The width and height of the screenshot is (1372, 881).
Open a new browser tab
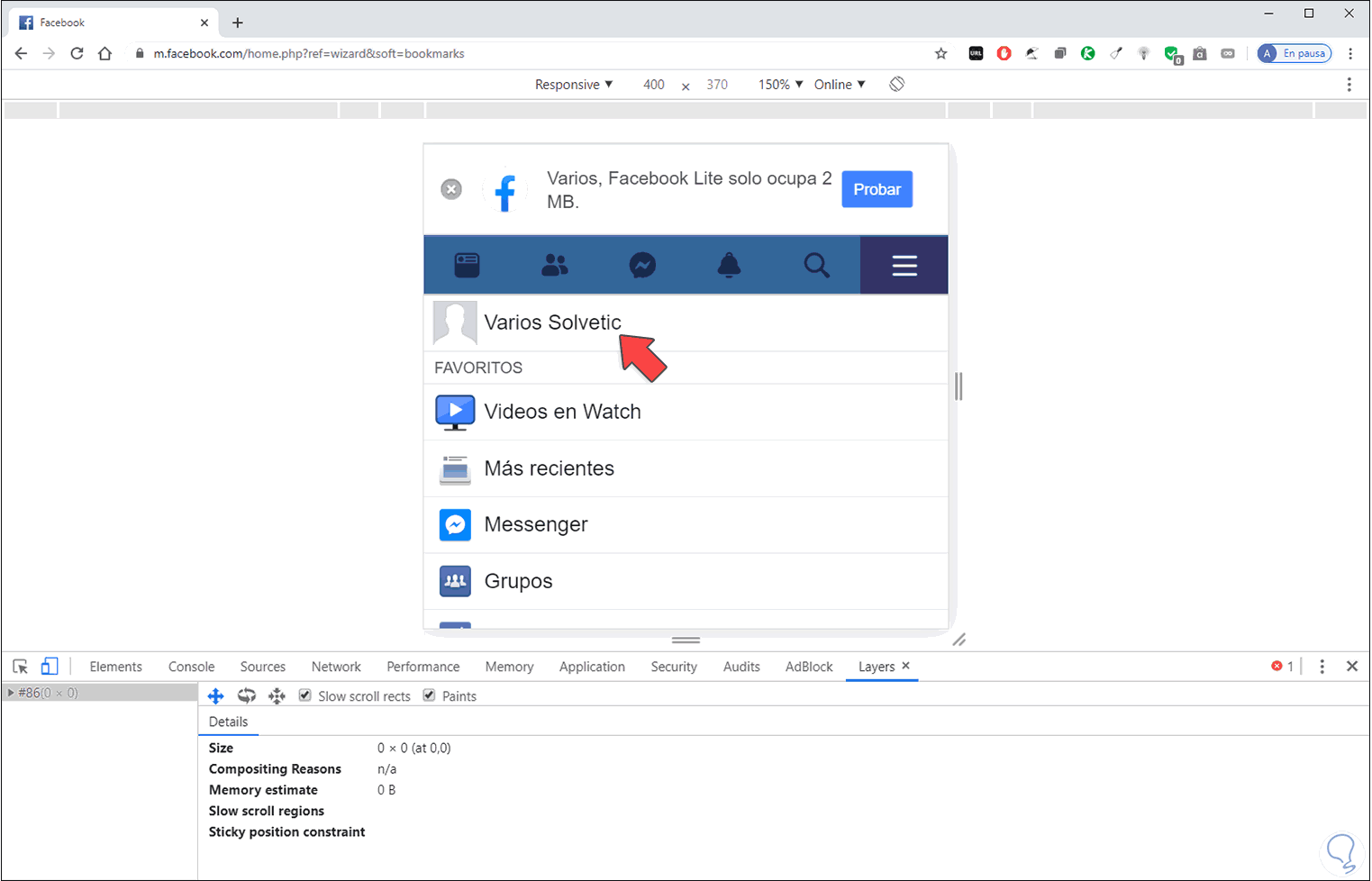pyautogui.click(x=238, y=23)
